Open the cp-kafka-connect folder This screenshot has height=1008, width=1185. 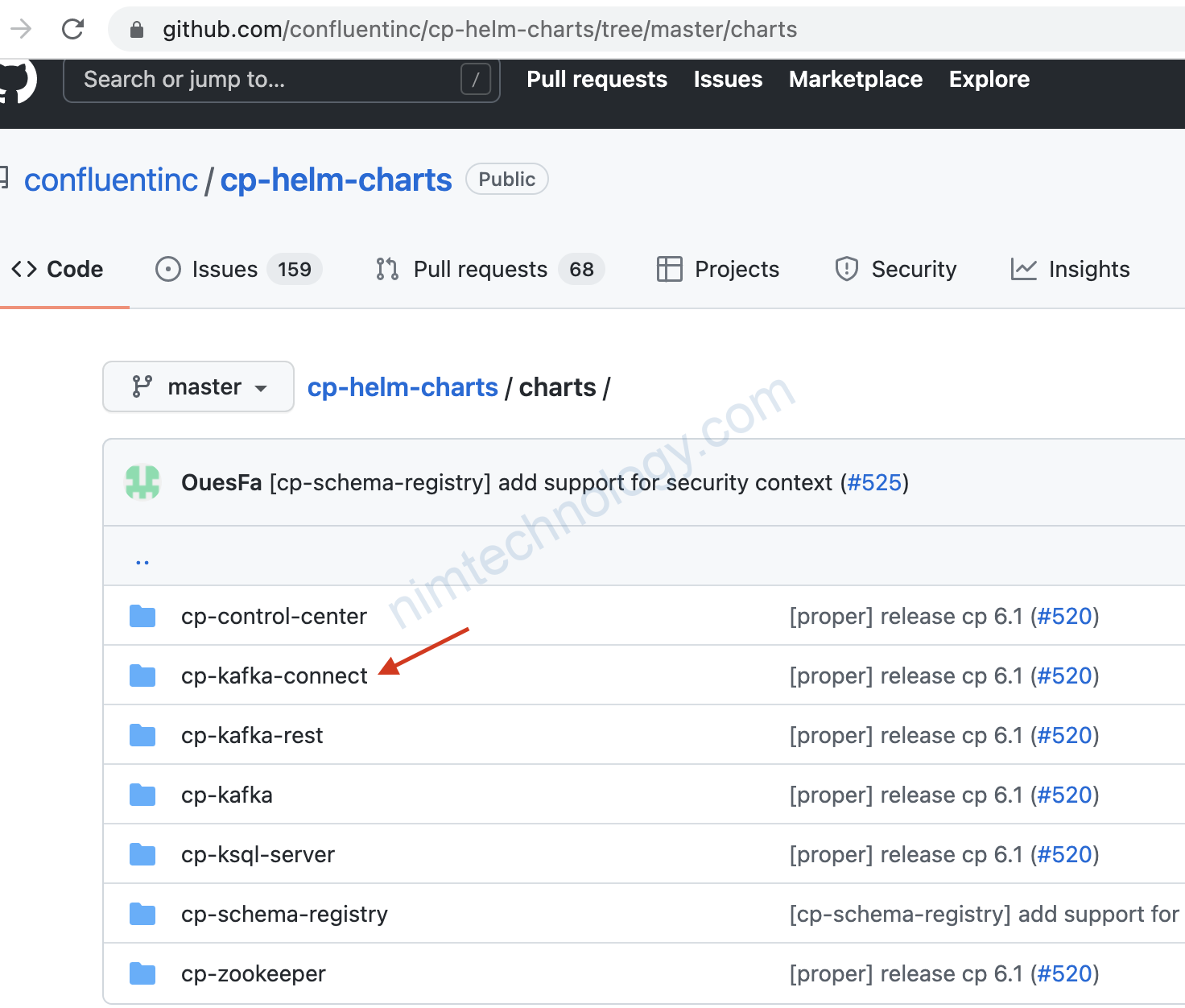pos(274,676)
